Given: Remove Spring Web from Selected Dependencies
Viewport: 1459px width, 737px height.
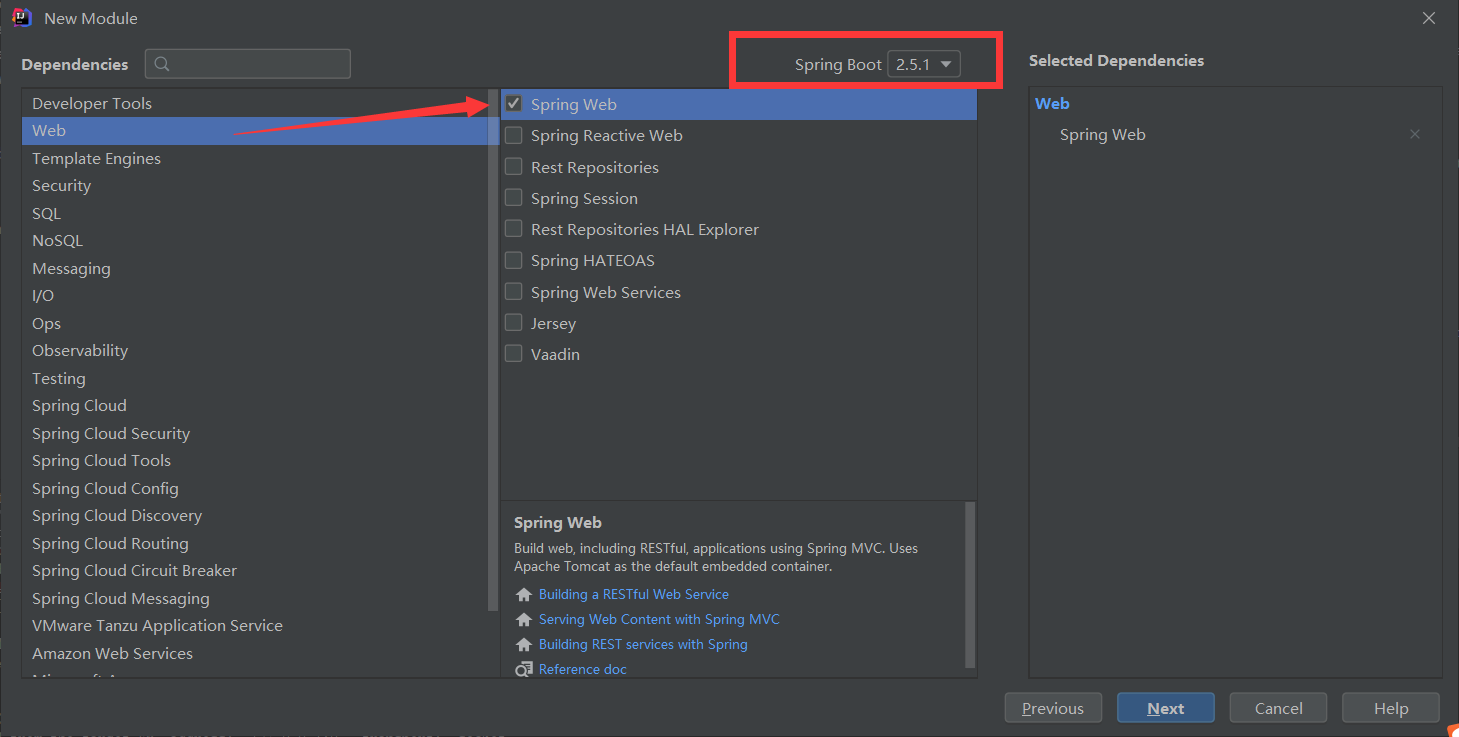Looking at the screenshot, I should click(1415, 134).
